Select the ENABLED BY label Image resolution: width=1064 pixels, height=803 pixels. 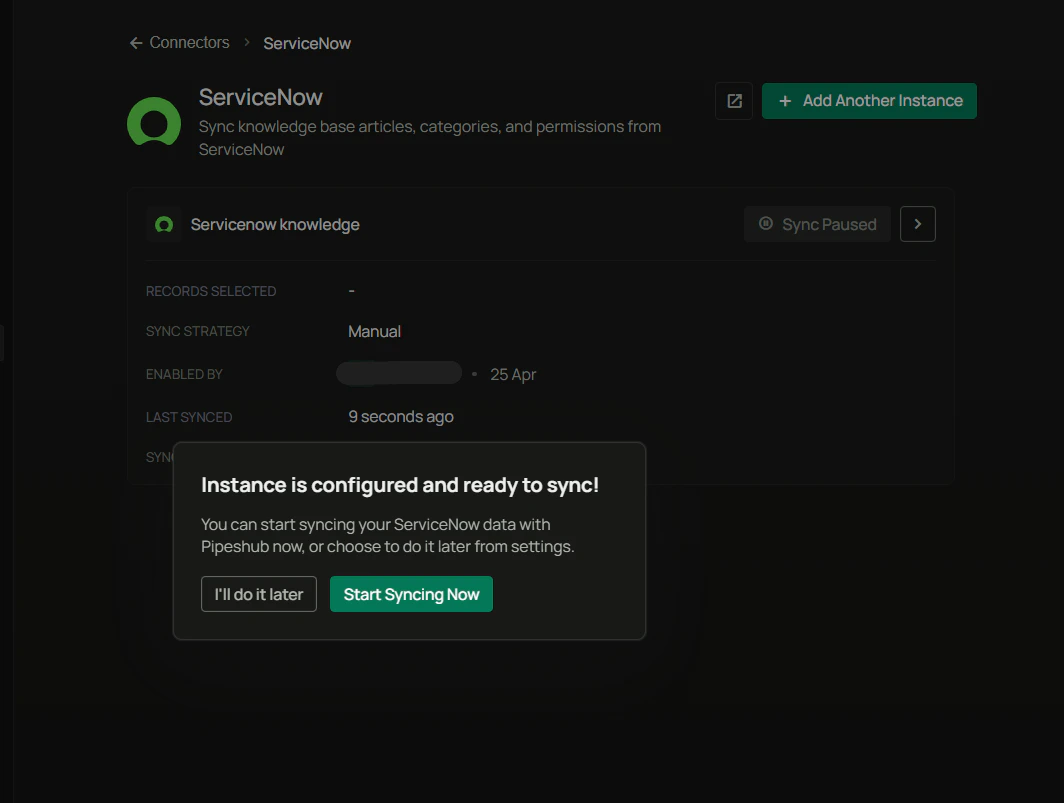[184, 375]
